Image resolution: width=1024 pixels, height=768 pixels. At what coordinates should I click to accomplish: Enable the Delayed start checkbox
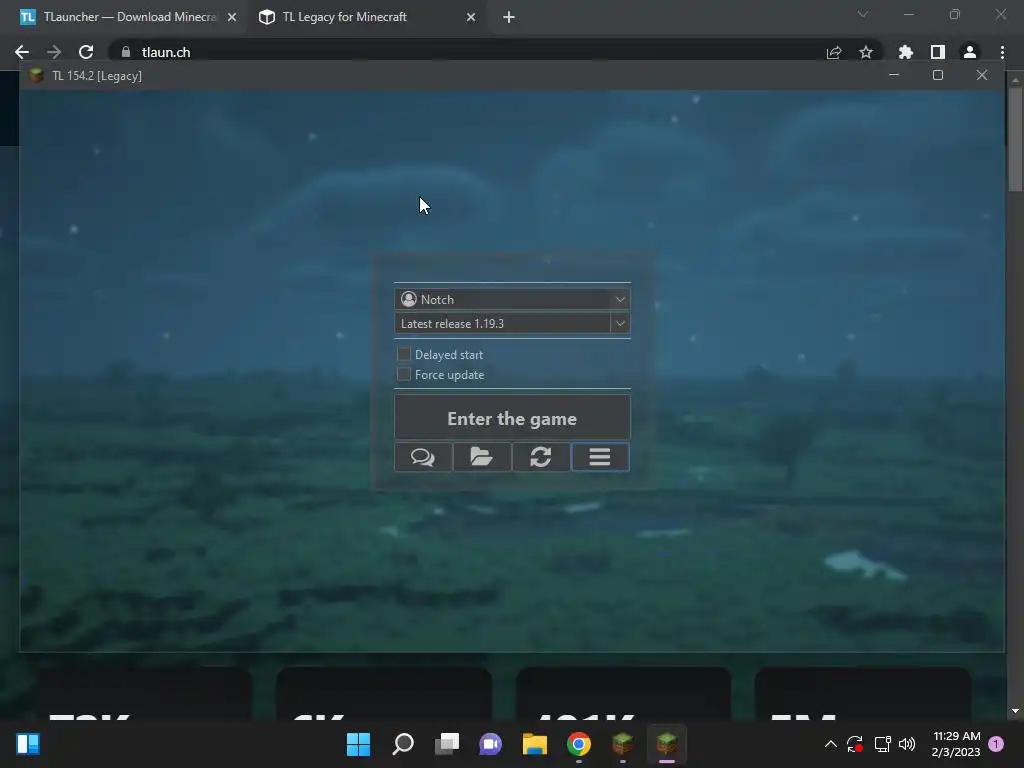[404, 355]
